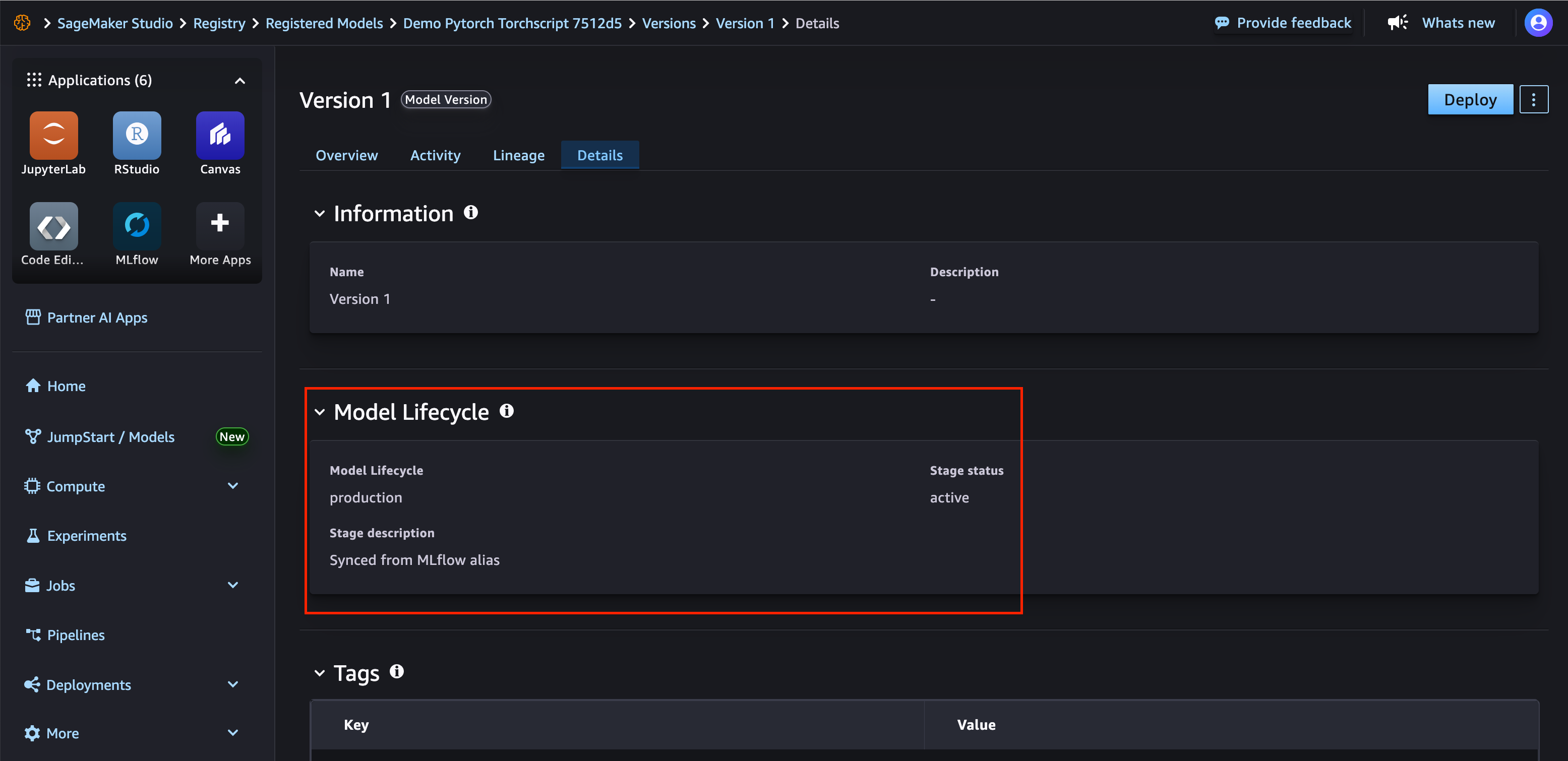Collapse the Applications panel
The image size is (1568, 761).
click(240, 81)
